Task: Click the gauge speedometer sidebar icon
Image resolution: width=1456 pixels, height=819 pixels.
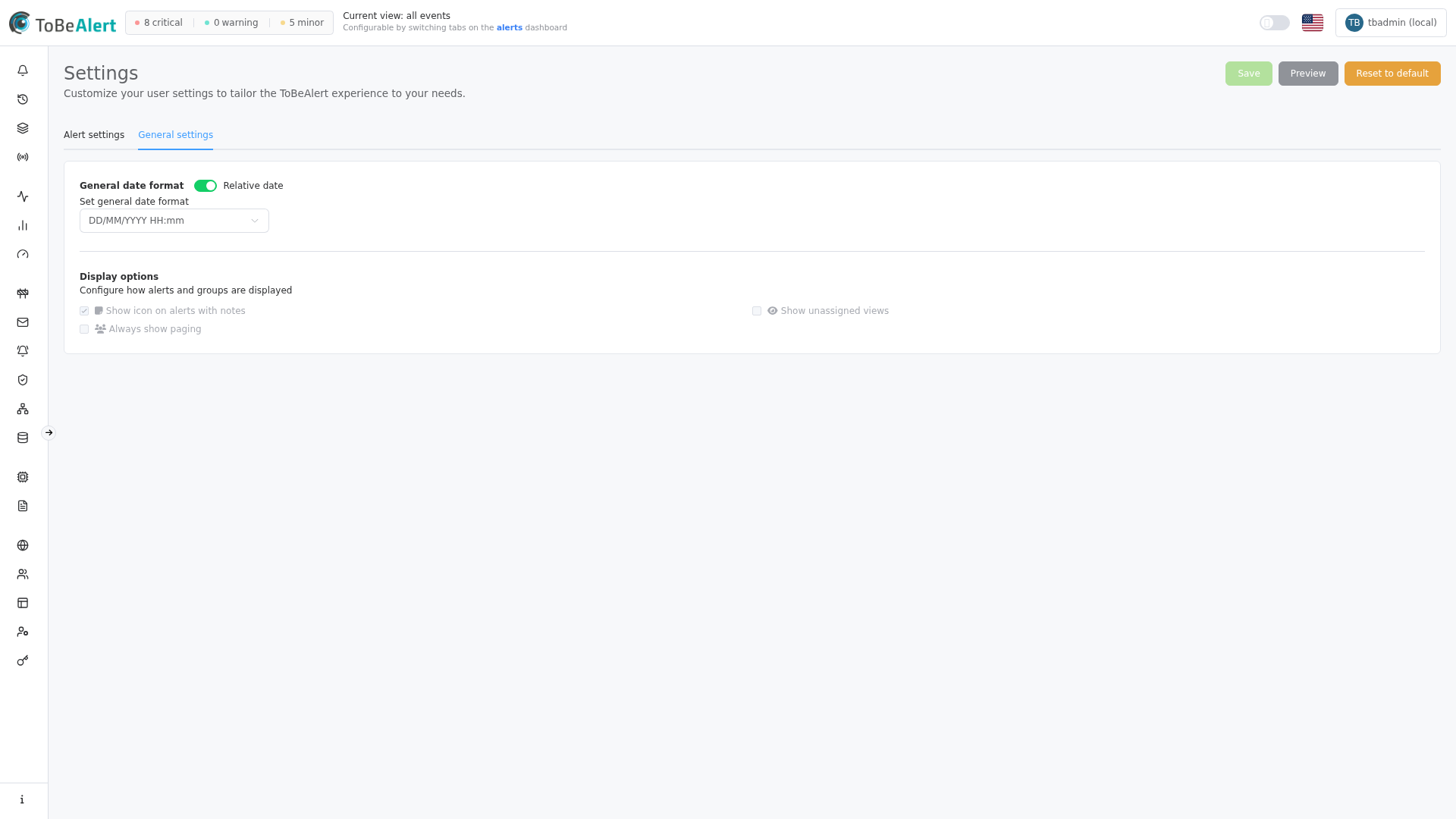Action: pos(23,254)
